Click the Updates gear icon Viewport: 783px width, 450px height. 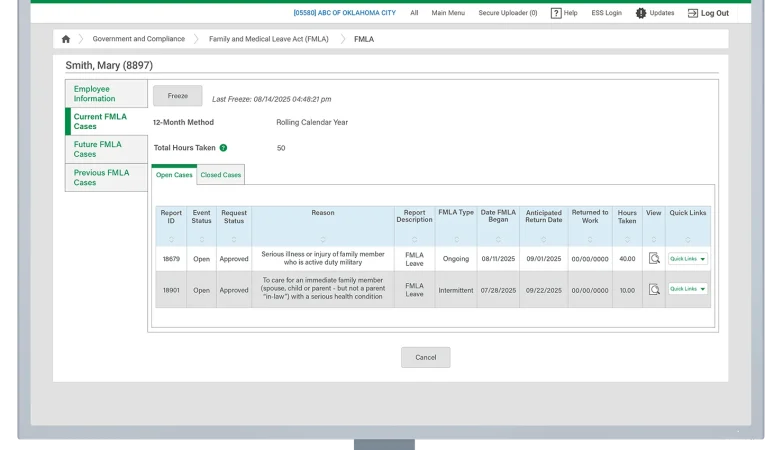[641, 13]
